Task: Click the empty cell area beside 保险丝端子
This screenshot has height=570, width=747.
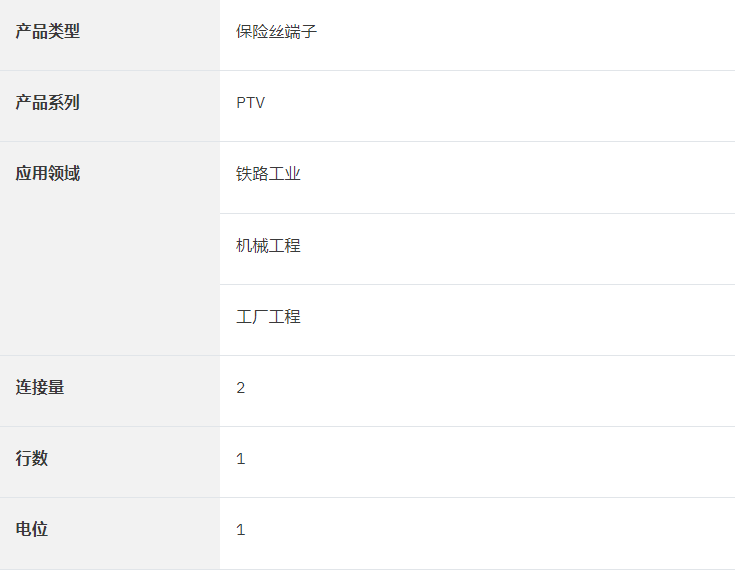Action: 524,33
